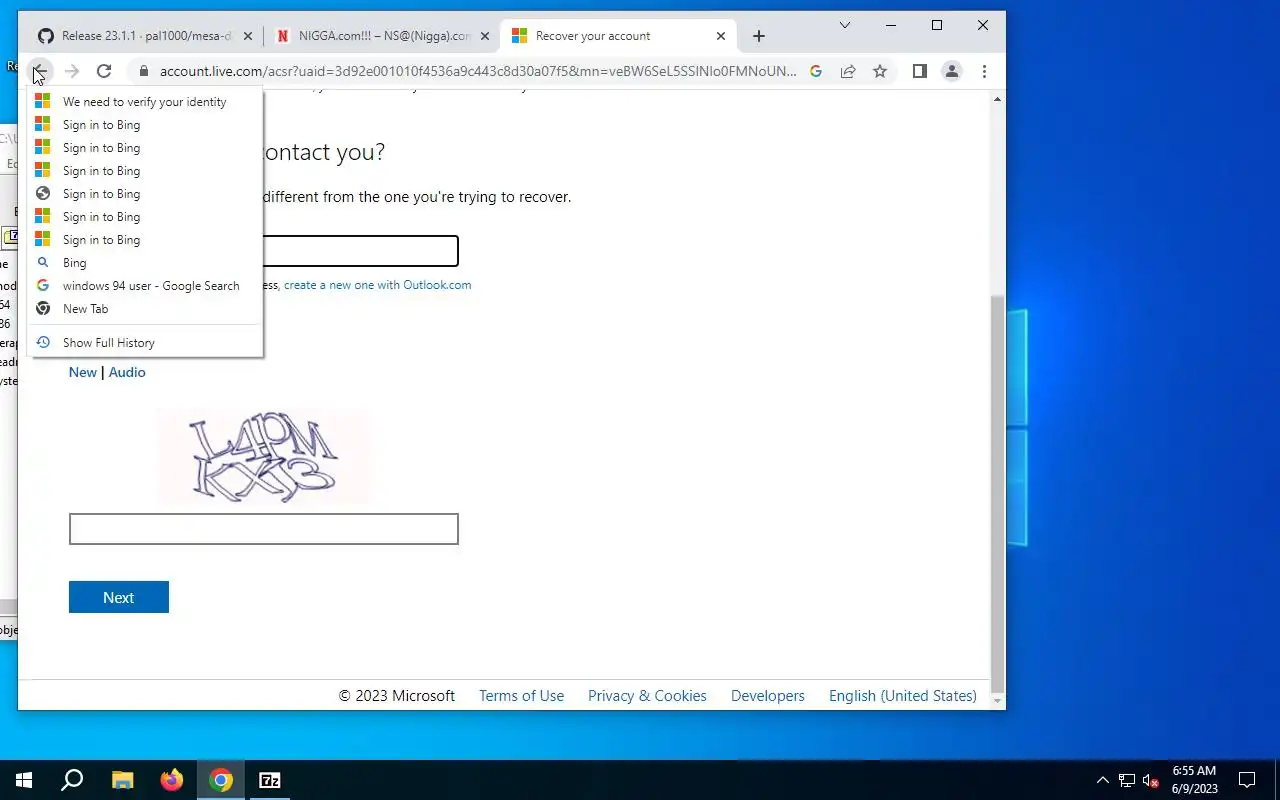Open Show Full History
1280x800 pixels.
(x=145, y=343)
